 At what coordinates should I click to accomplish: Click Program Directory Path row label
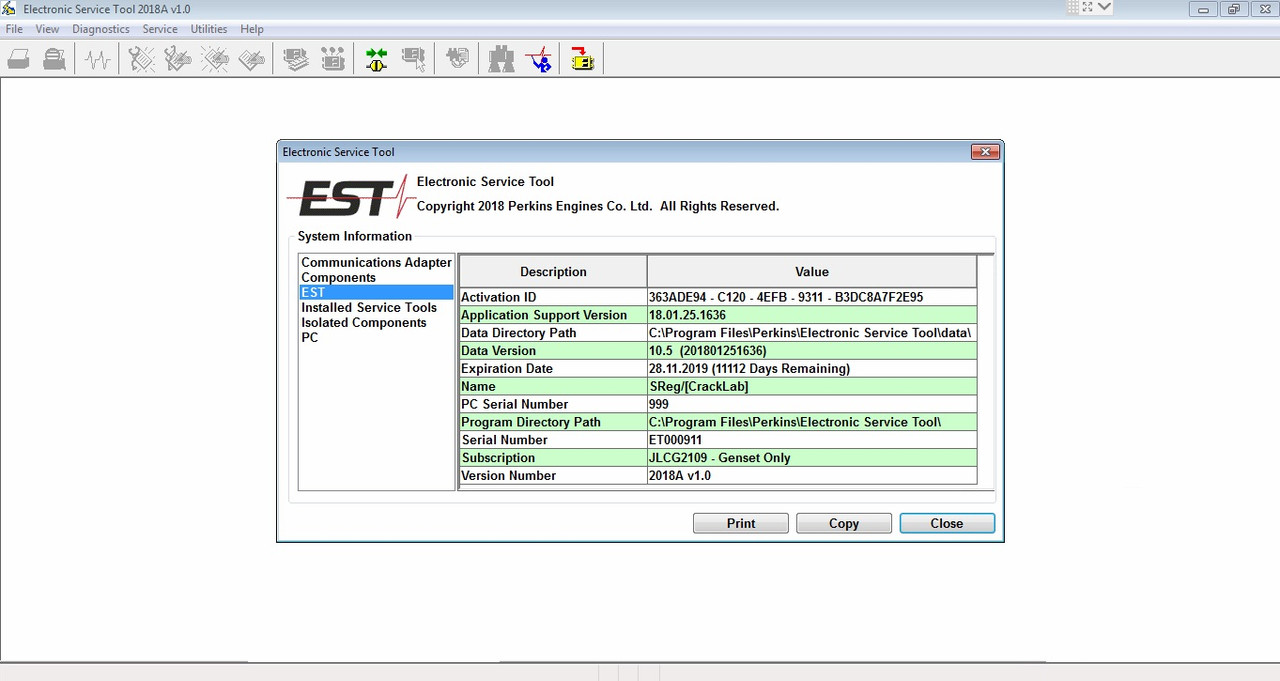[553, 423]
